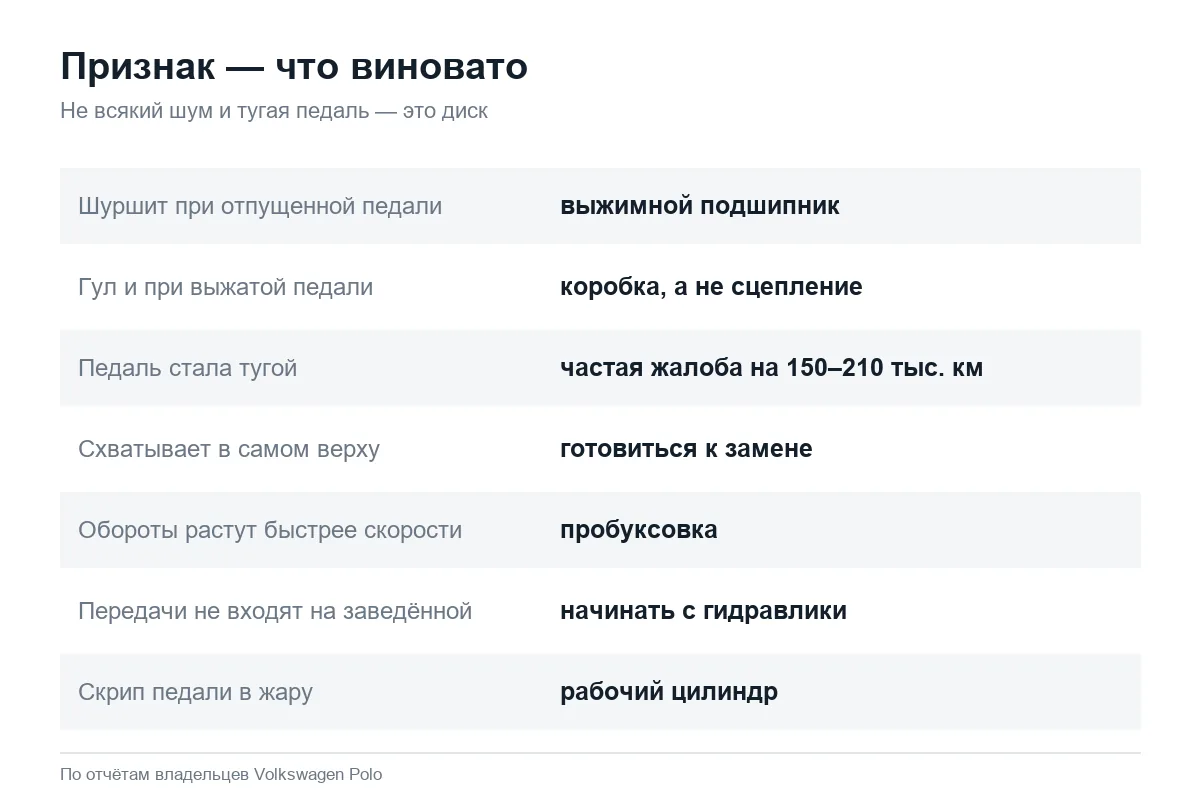Click footnote 'По отчётам владельцев Volkswagen Polo'
Viewport: 1200px width, 800px height.
coord(221,774)
